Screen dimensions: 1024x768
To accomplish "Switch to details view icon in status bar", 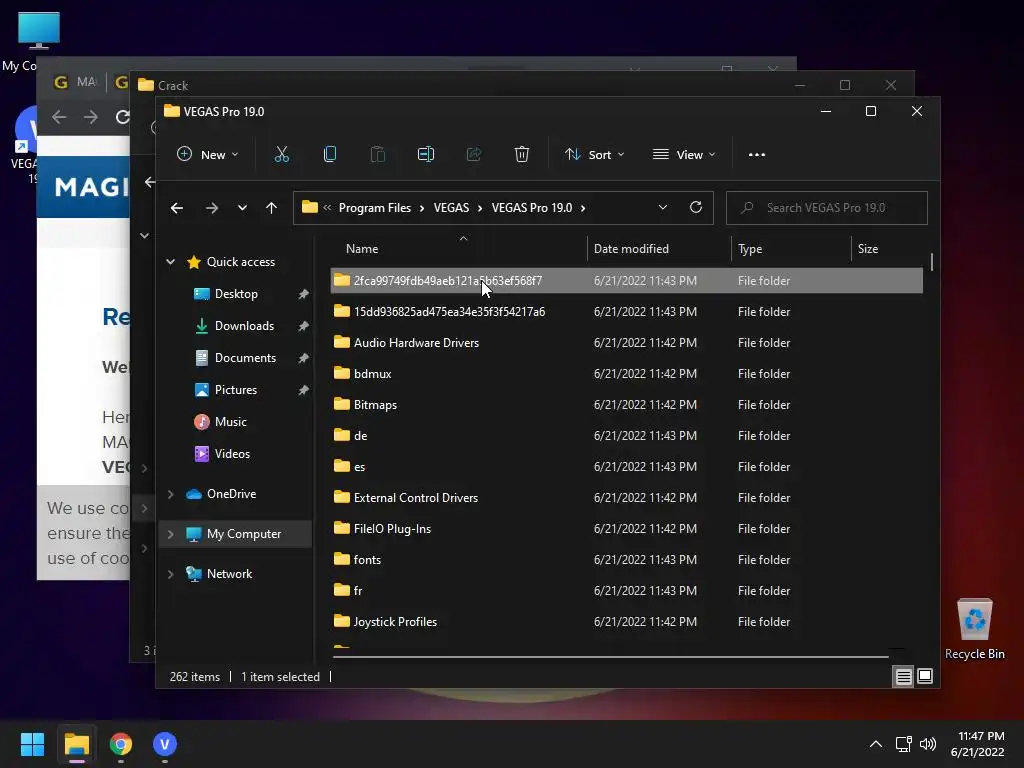I will (x=904, y=677).
